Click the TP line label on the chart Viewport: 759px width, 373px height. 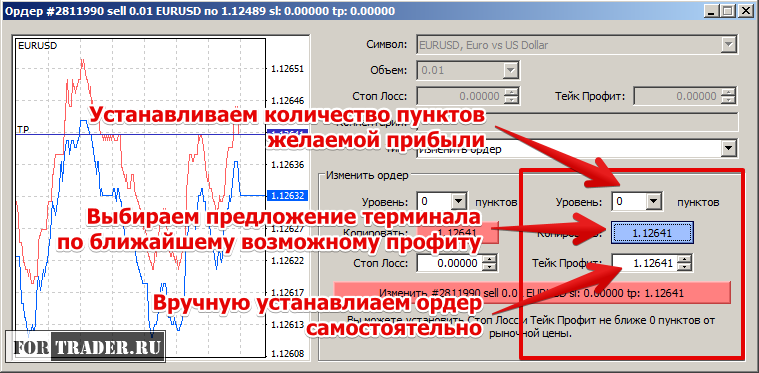(23, 129)
